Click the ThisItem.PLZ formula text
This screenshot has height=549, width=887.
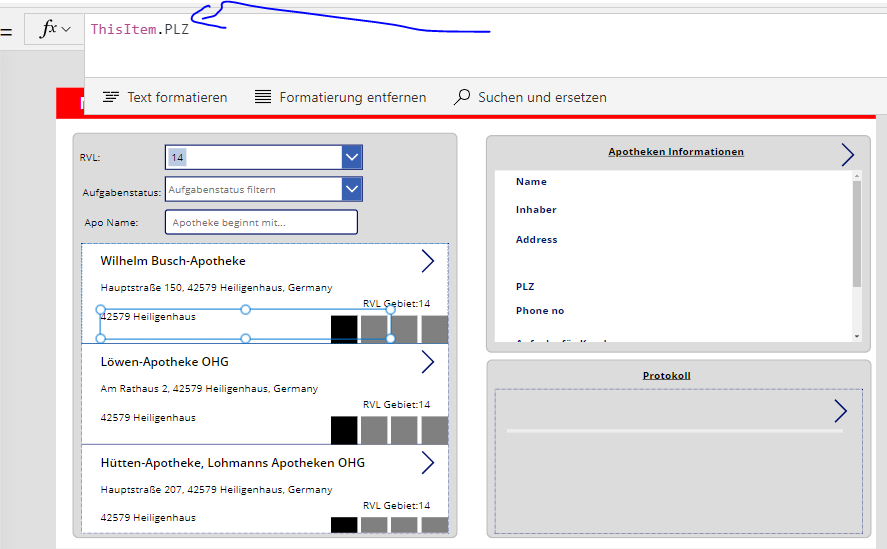(x=140, y=29)
